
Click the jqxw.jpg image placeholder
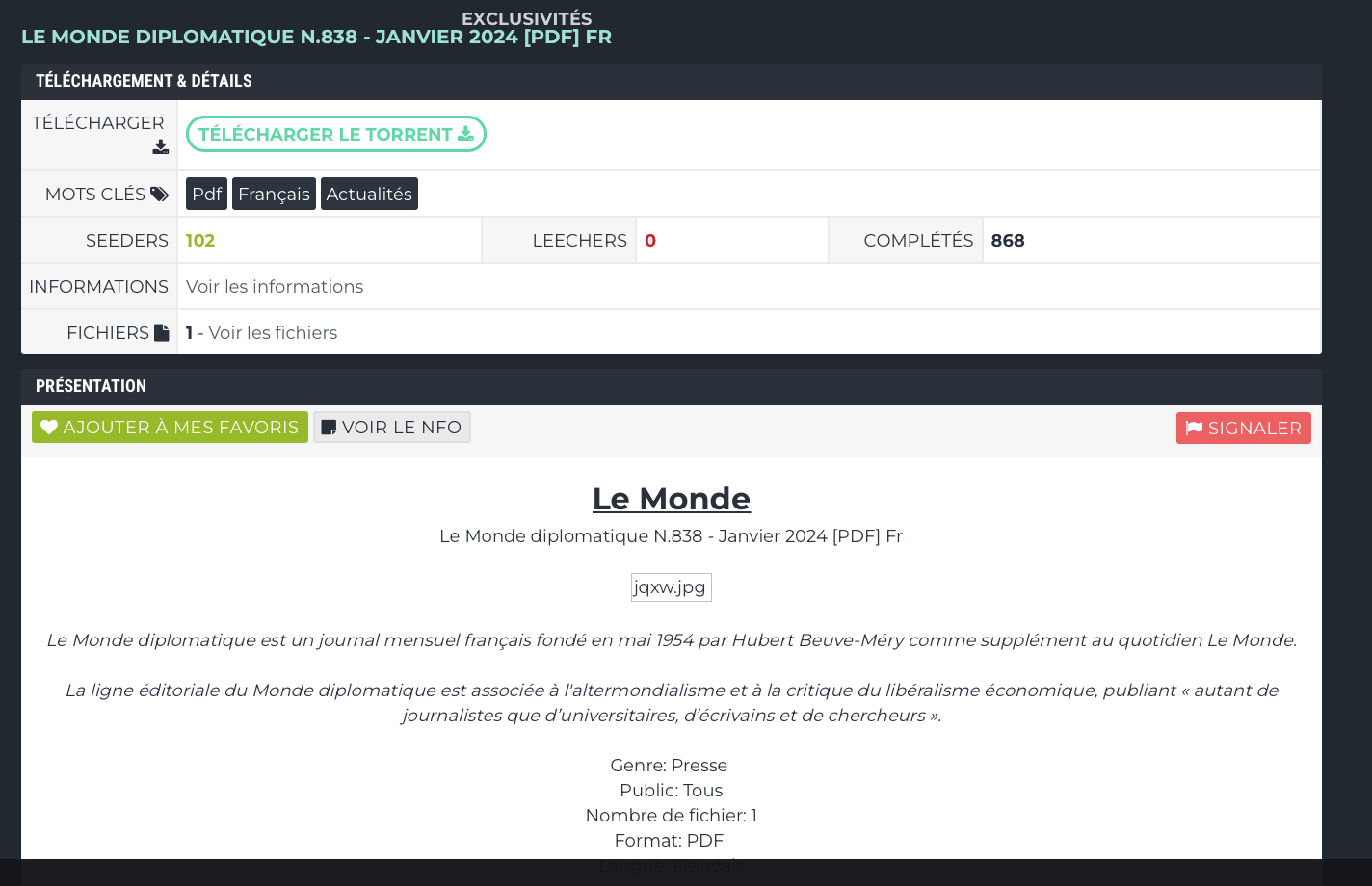pos(671,587)
